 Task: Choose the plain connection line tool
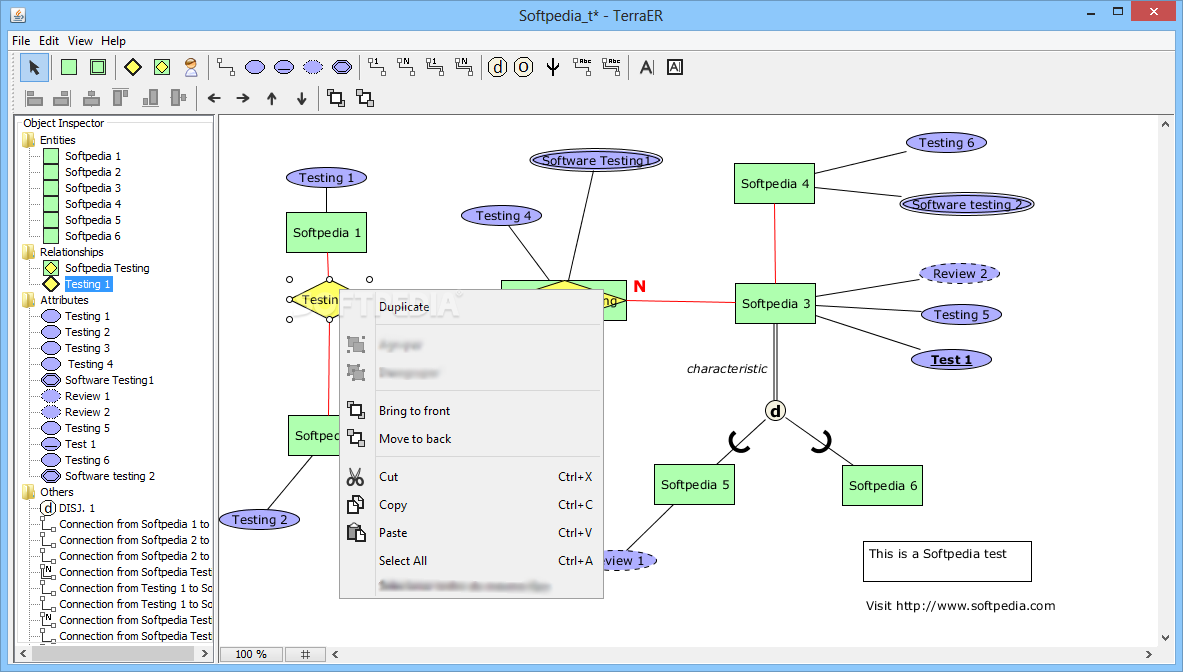226,67
